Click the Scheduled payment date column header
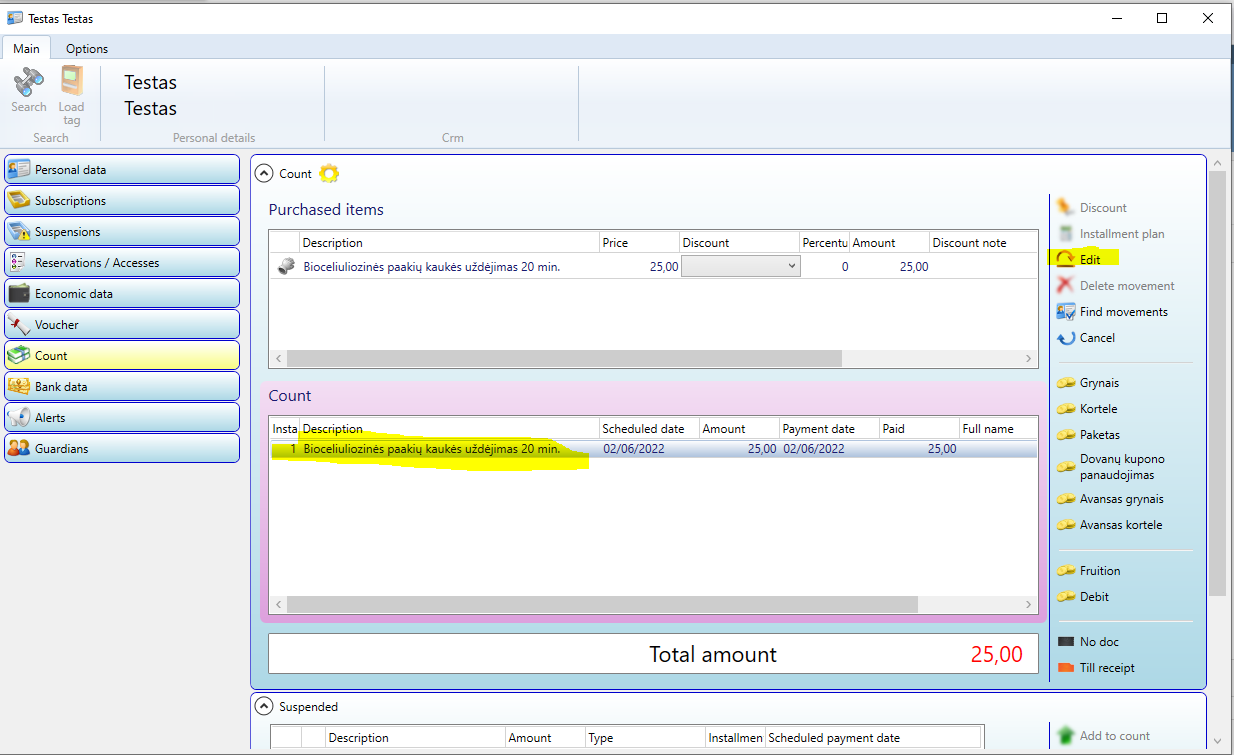The image size is (1234, 755). (874, 738)
